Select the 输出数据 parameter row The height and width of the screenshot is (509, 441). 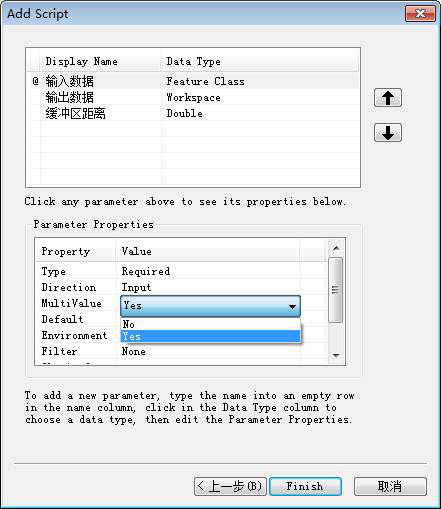pyautogui.click(x=193, y=97)
